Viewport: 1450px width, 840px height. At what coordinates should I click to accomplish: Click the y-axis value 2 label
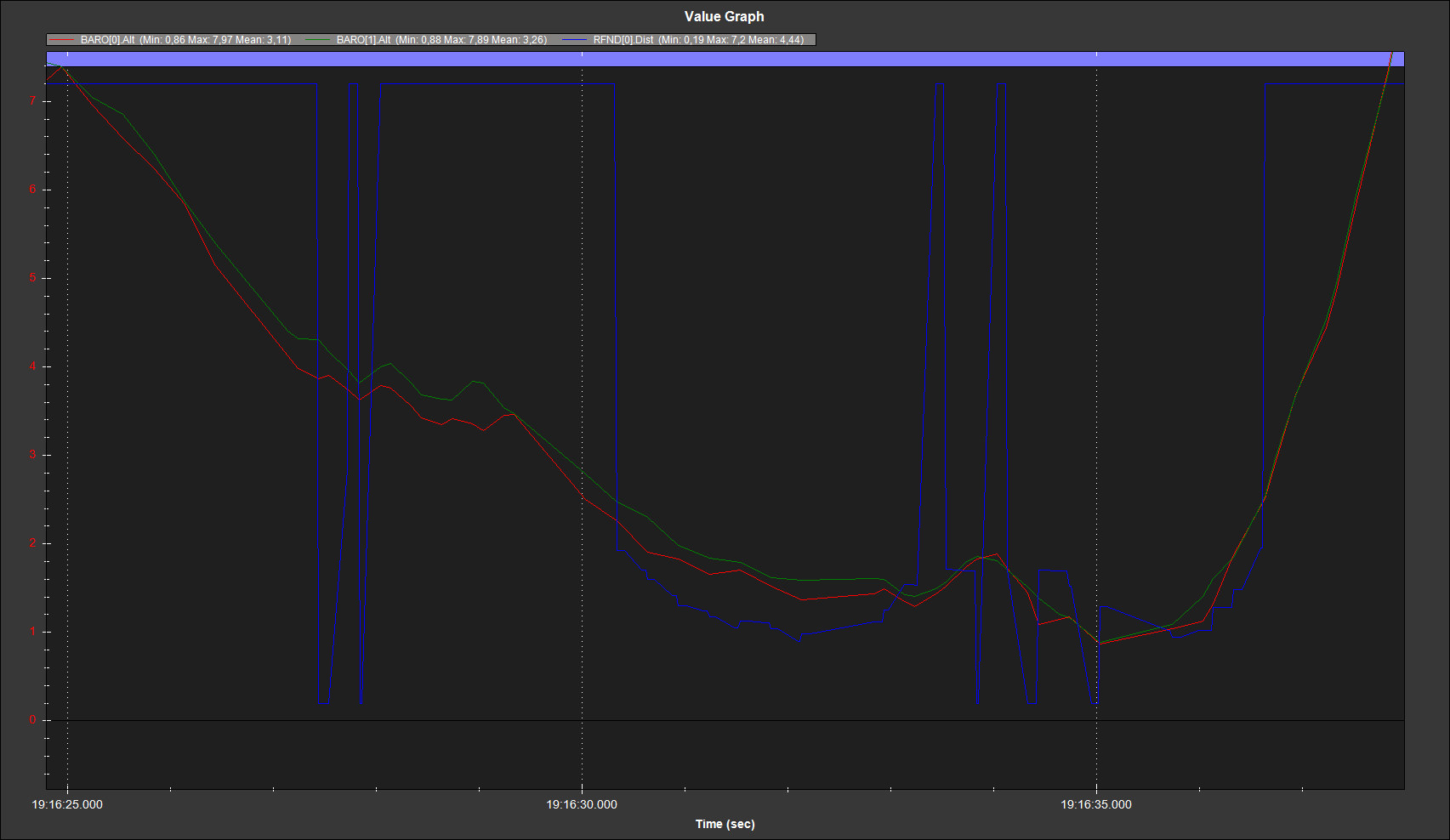(33, 543)
